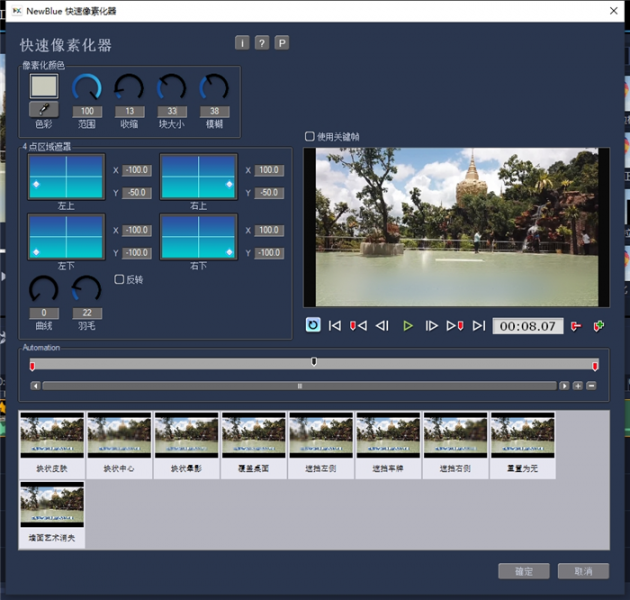Screen dimensions: 630x600
Task: Remove keyframe with the red minus icon
Action: point(576,325)
